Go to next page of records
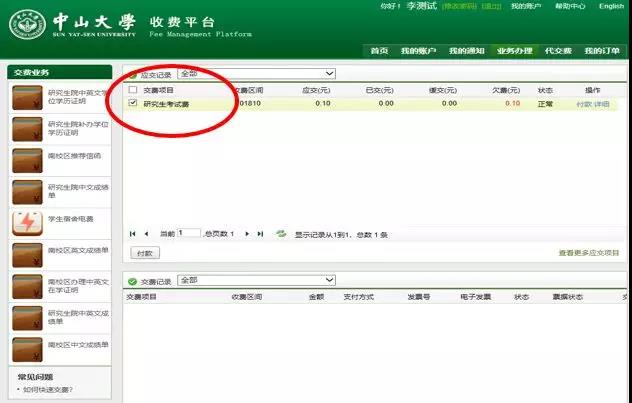Screen dimensions: 632x403 [247, 233]
